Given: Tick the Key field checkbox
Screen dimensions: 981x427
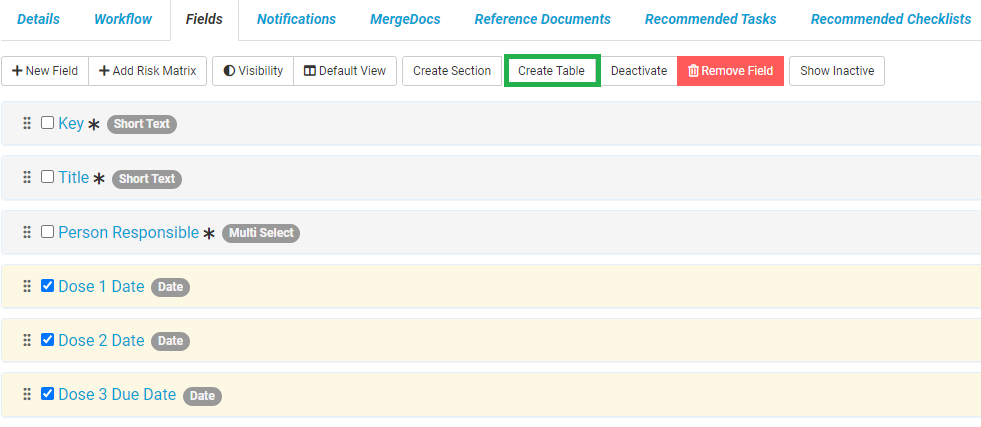Looking at the screenshot, I should pos(48,123).
